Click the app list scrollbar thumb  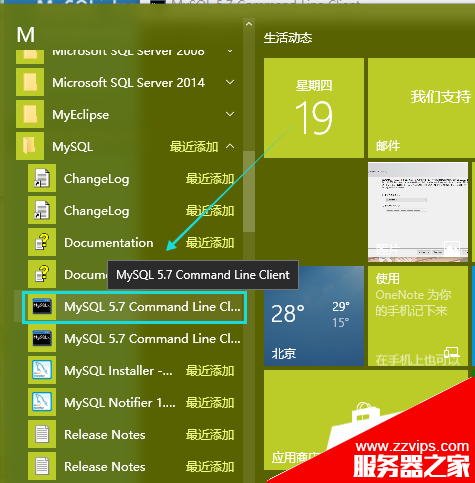click(x=249, y=191)
